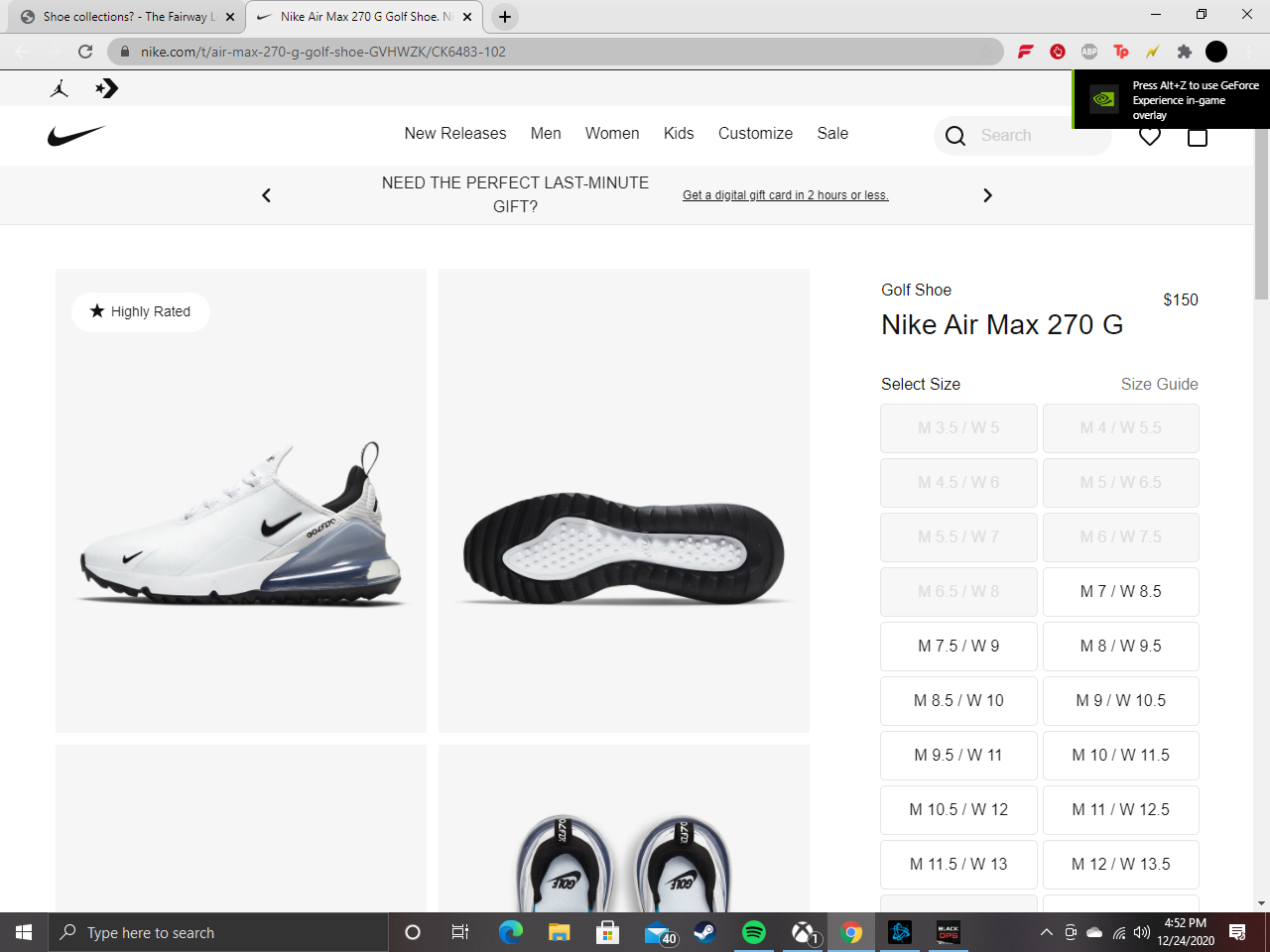
Task: Launch Microsoft Edge from the taskbar
Action: [x=511, y=932]
